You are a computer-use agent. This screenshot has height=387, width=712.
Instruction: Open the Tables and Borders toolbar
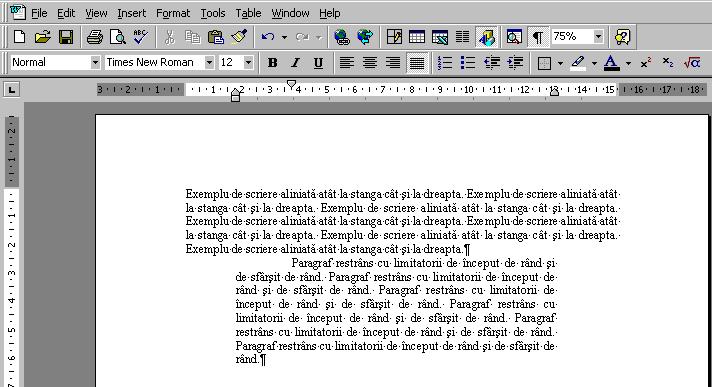[394, 37]
